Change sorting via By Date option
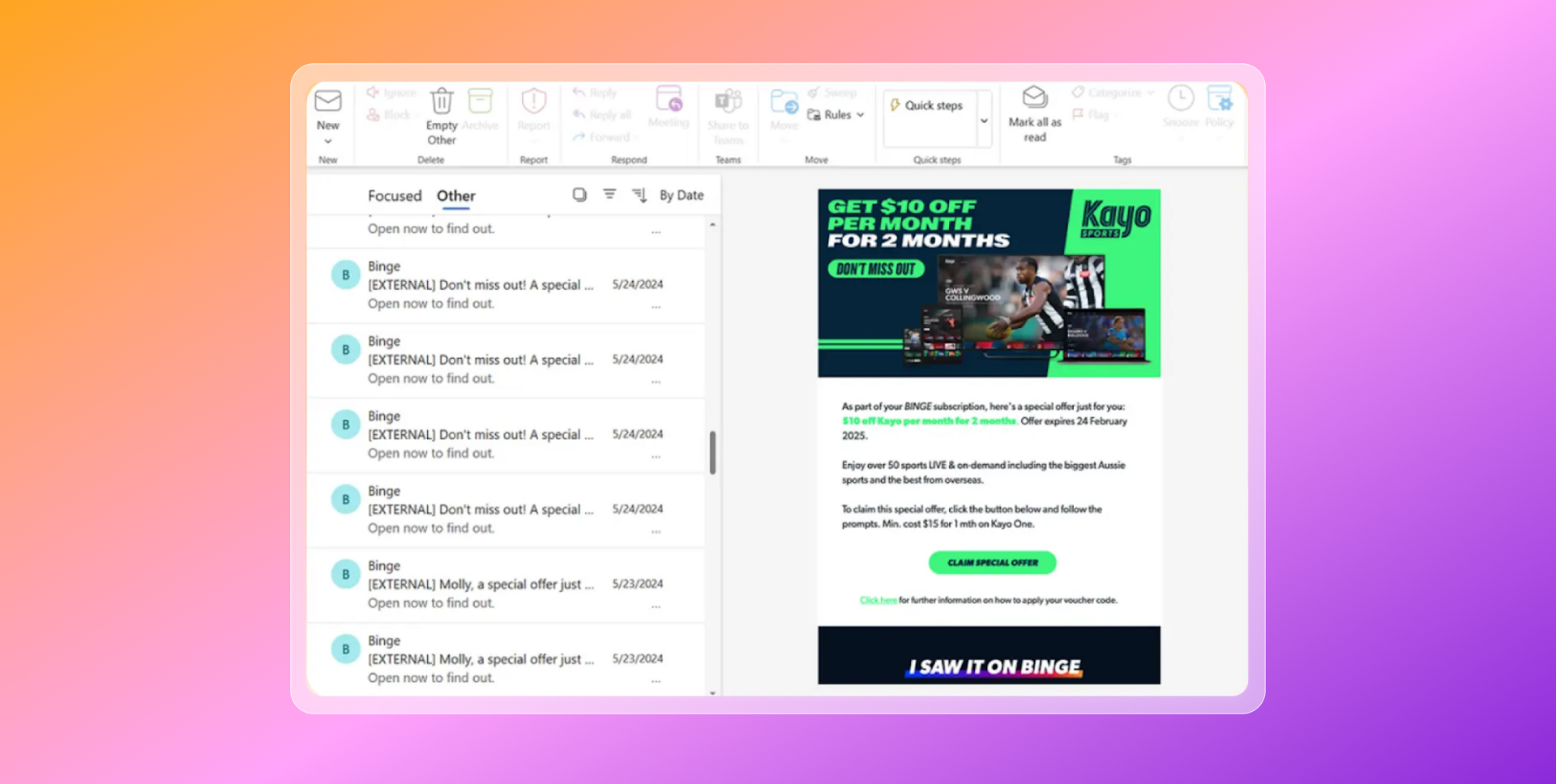Viewport: 1556px width, 784px height. (x=681, y=195)
